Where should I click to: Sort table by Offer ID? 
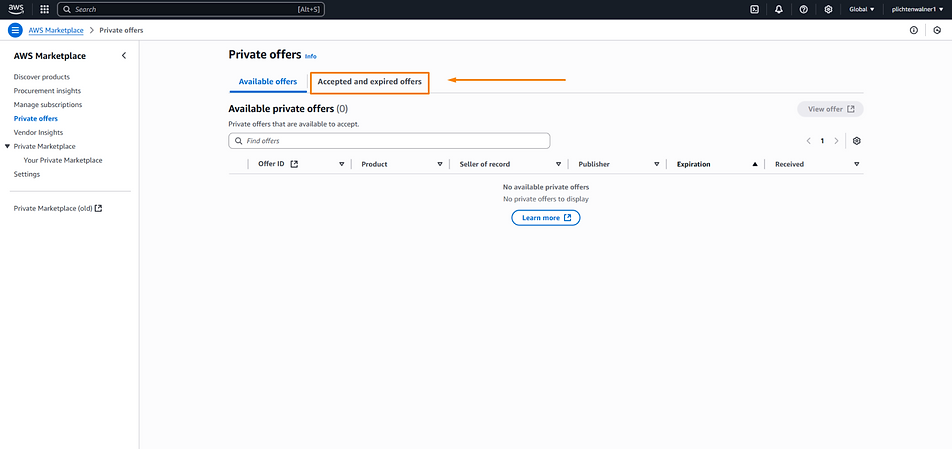pos(341,164)
